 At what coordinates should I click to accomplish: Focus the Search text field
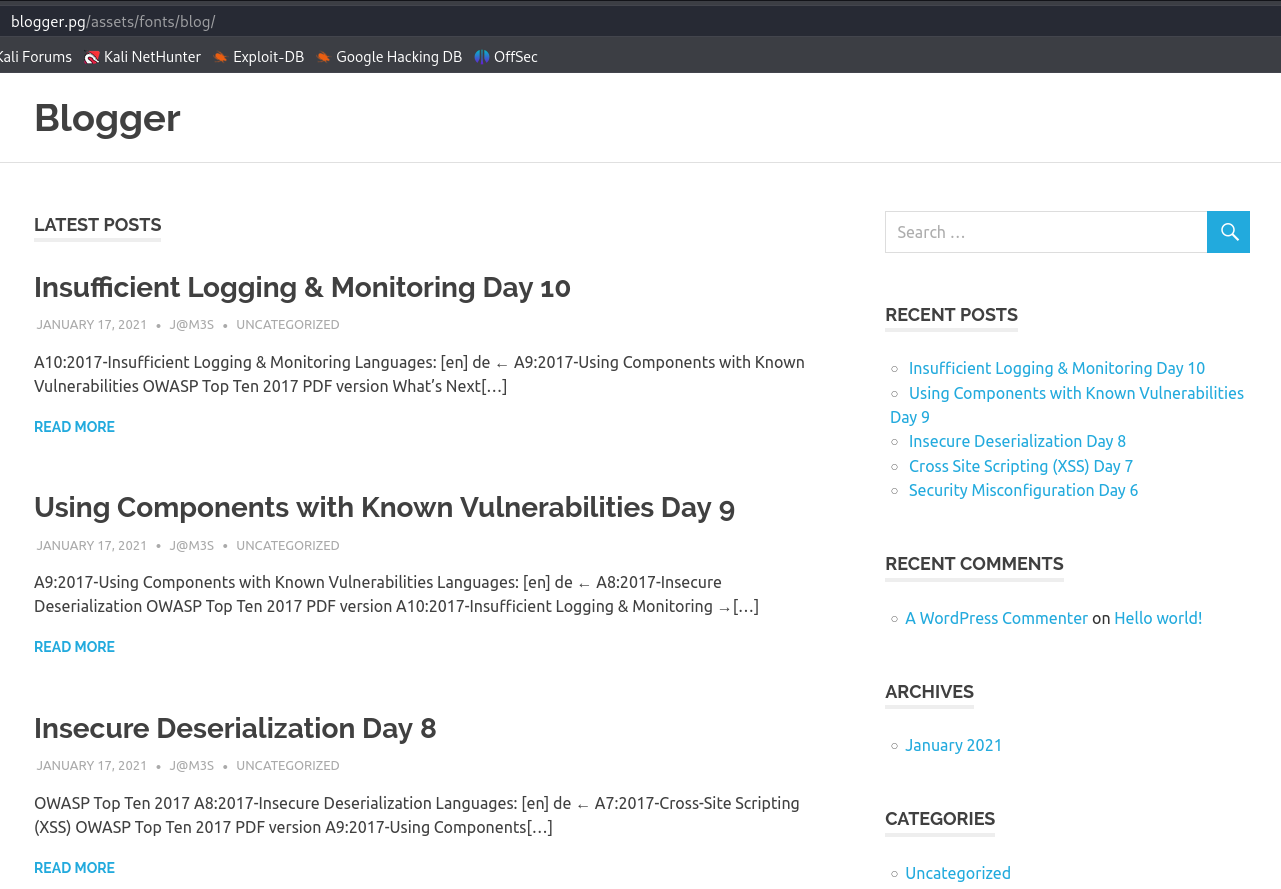point(1046,232)
